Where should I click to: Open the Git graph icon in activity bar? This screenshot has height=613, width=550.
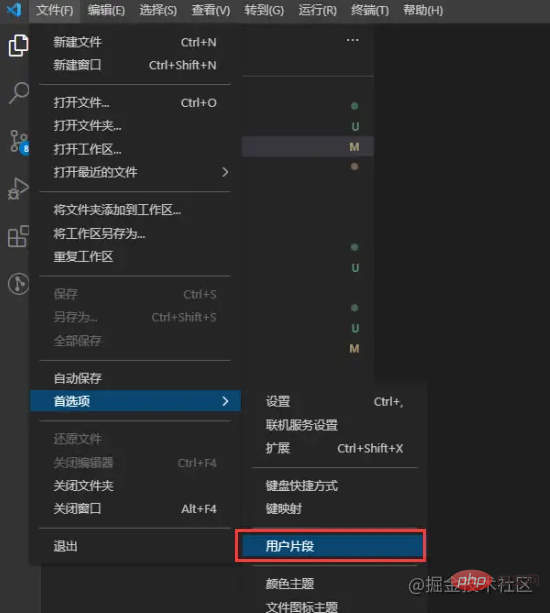pos(18,284)
